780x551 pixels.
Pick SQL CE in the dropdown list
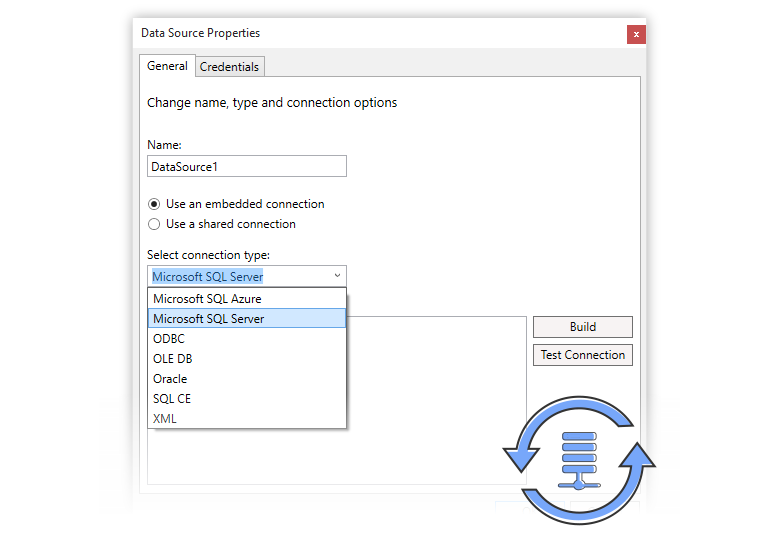(x=172, y=399)
